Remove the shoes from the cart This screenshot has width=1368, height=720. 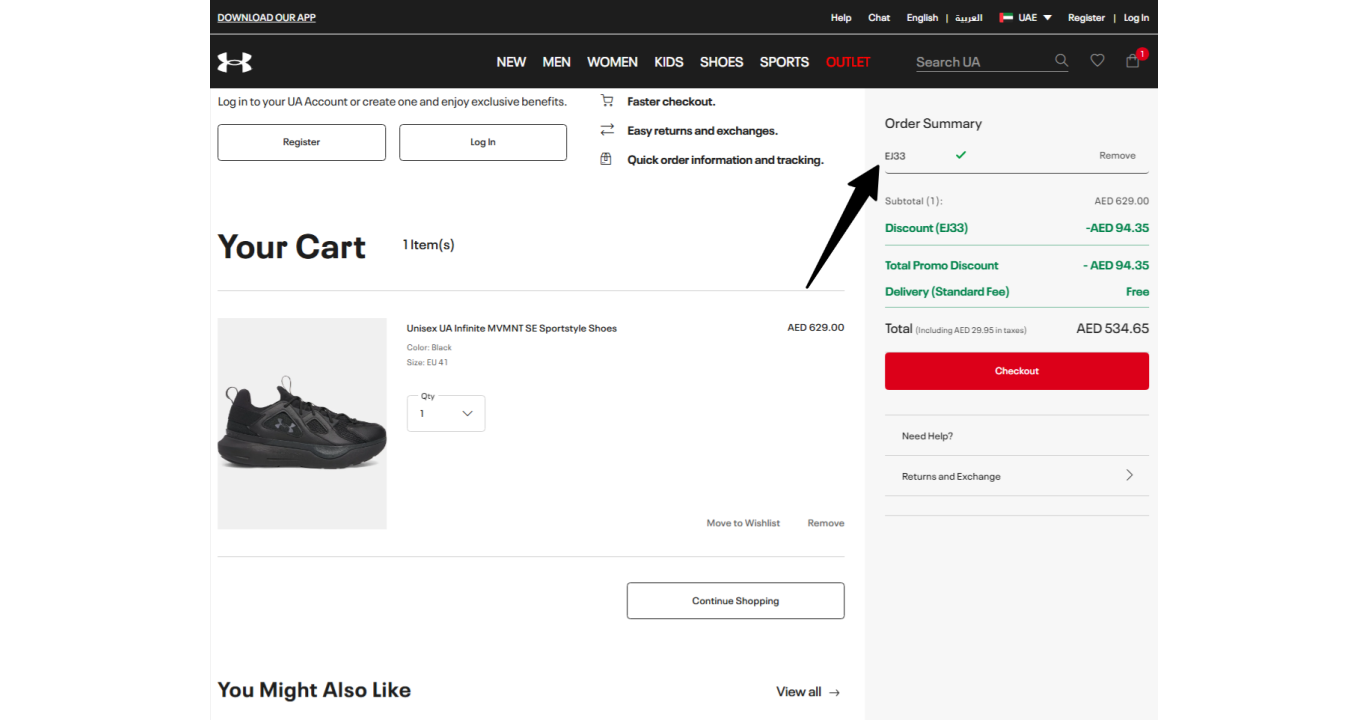(826, 523)
